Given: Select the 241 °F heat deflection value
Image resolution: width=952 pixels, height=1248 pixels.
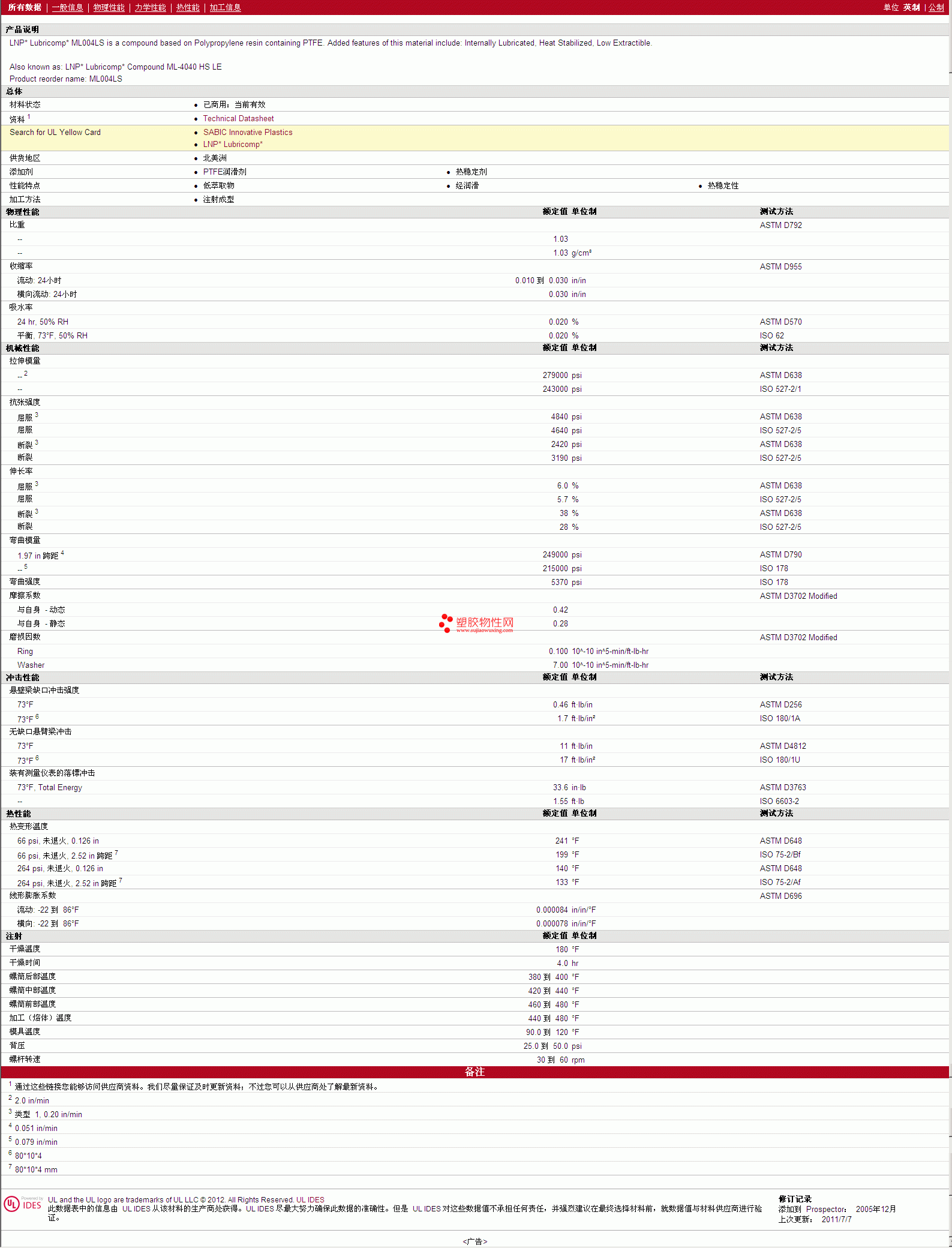Looking at the screenshot, I should coord(567,841).
